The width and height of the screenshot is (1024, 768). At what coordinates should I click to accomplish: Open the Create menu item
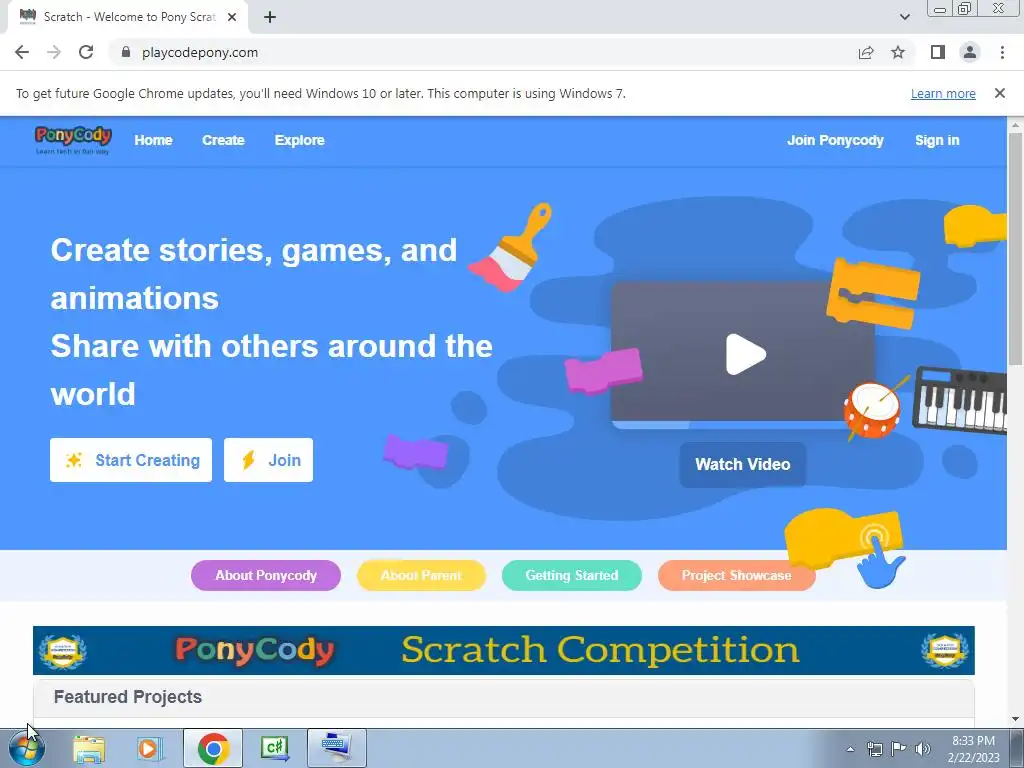click(x=223, y=140)
